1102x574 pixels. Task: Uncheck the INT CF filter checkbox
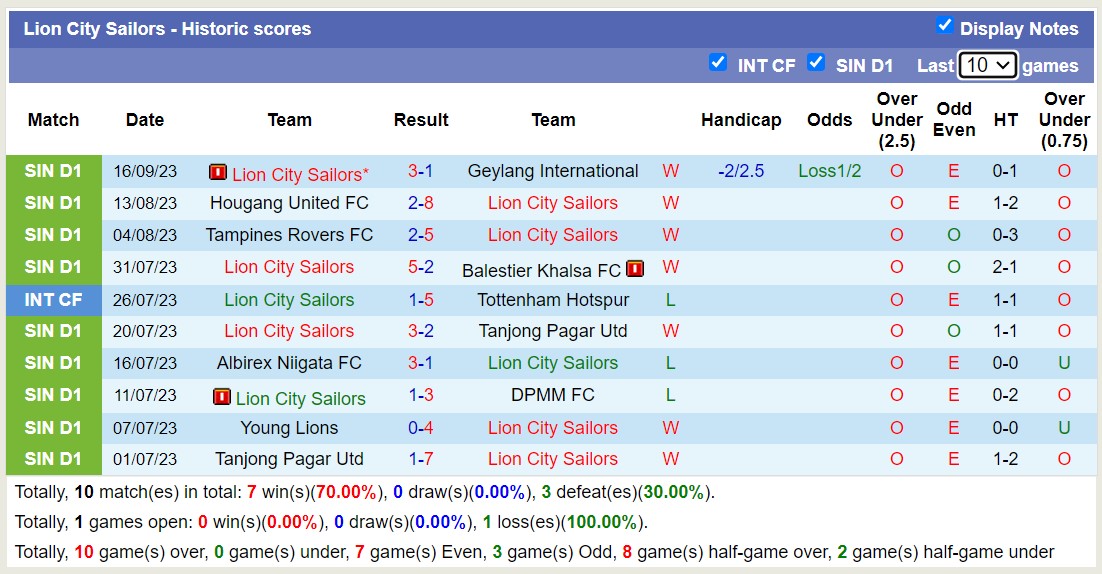point(718,63)
